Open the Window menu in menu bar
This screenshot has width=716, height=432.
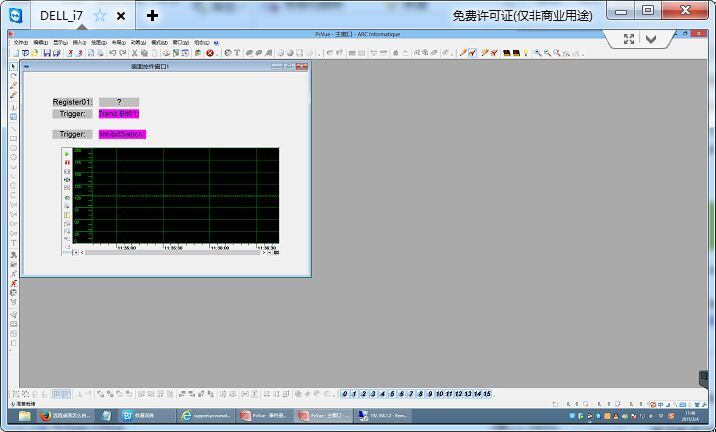(180, 42)
